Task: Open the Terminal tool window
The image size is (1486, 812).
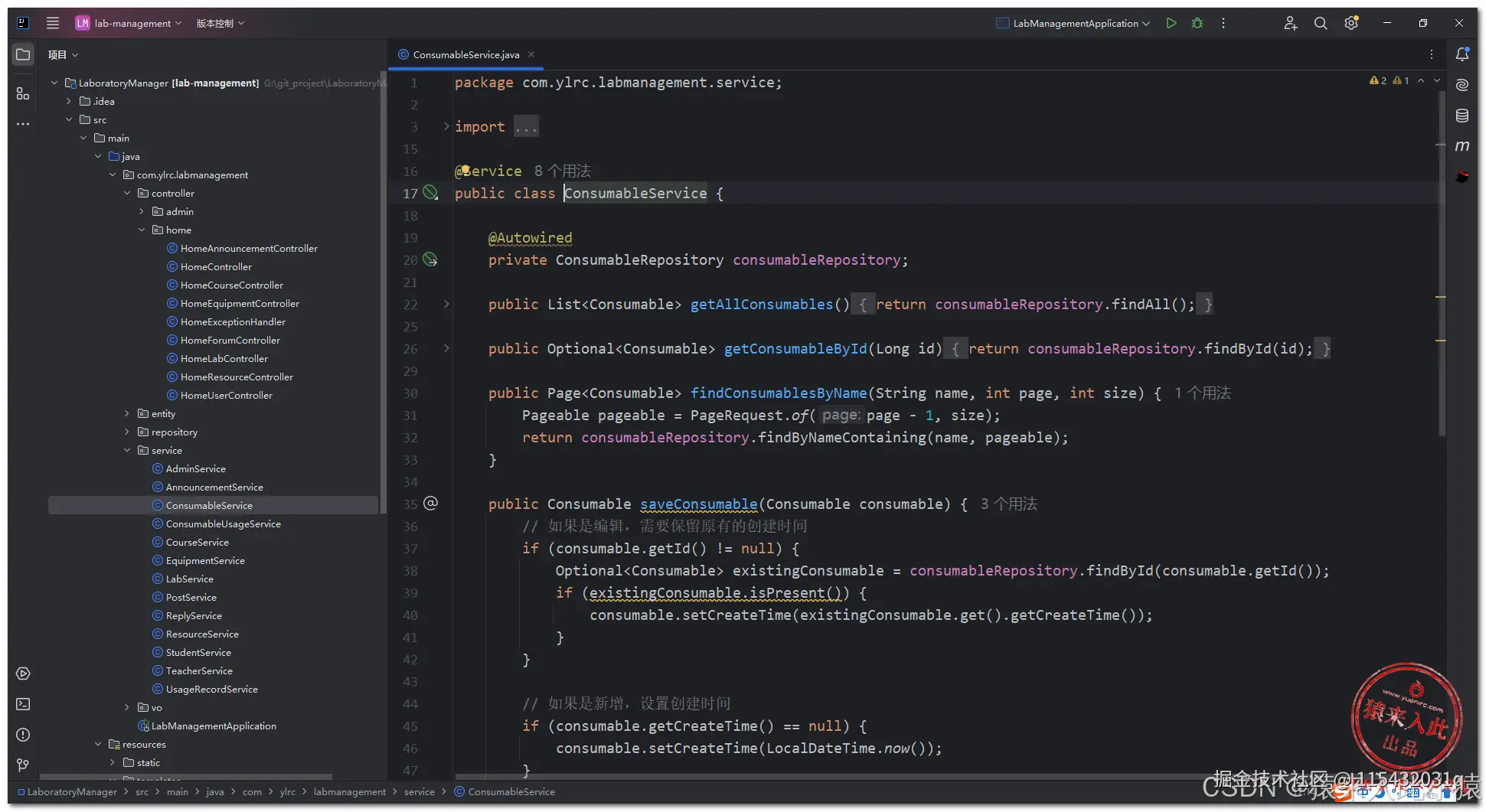Action: pos(23,704)
